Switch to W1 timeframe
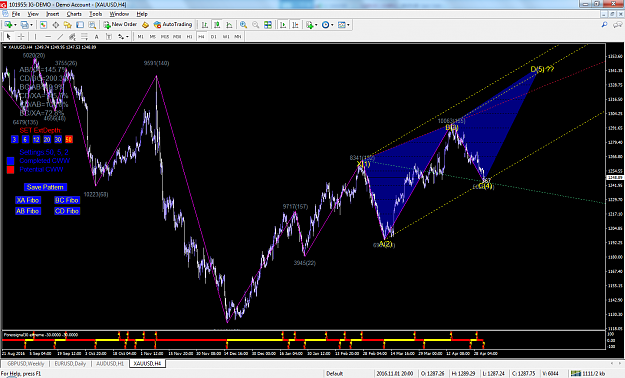 (x=226, y=37)
